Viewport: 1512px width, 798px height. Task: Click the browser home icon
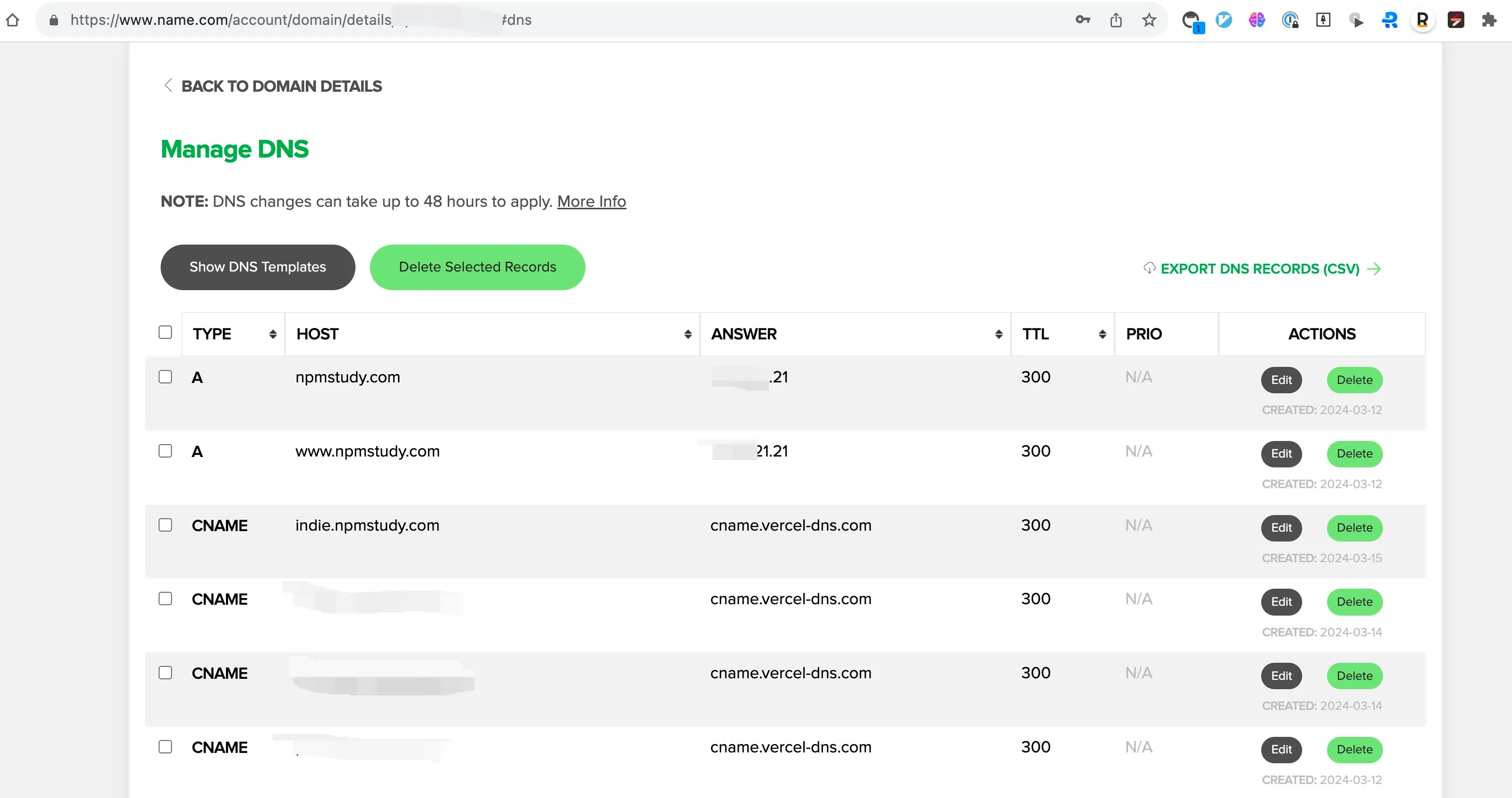(12, 20)
